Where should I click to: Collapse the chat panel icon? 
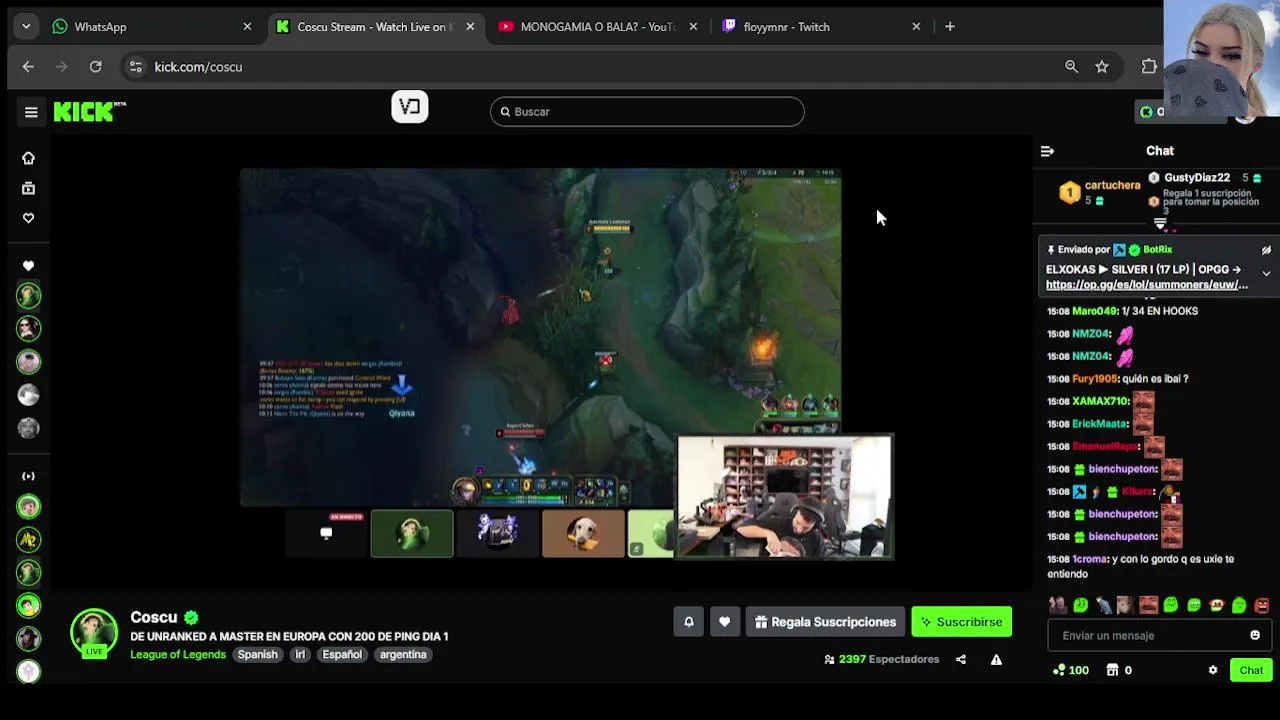pos(1047,152)
